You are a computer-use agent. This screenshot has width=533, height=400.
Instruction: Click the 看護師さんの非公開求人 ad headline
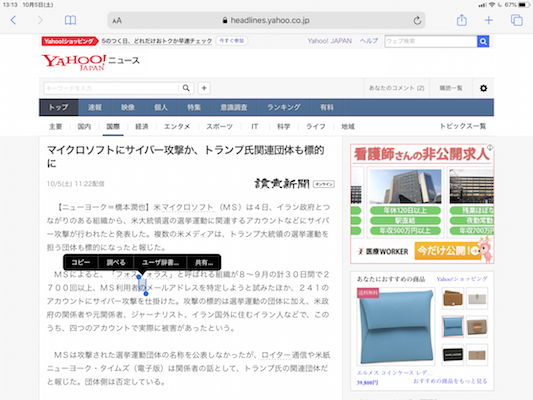pos(422,154)
